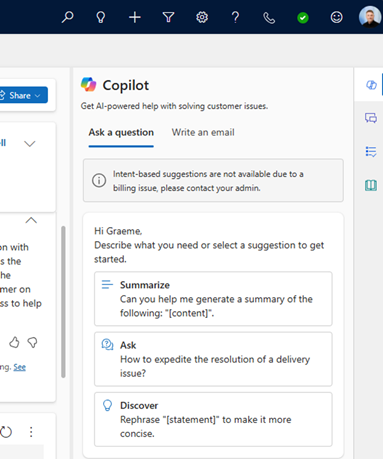Switch to the Write an email tab
The width and height of the screenshot is (383, 459).
203,132
